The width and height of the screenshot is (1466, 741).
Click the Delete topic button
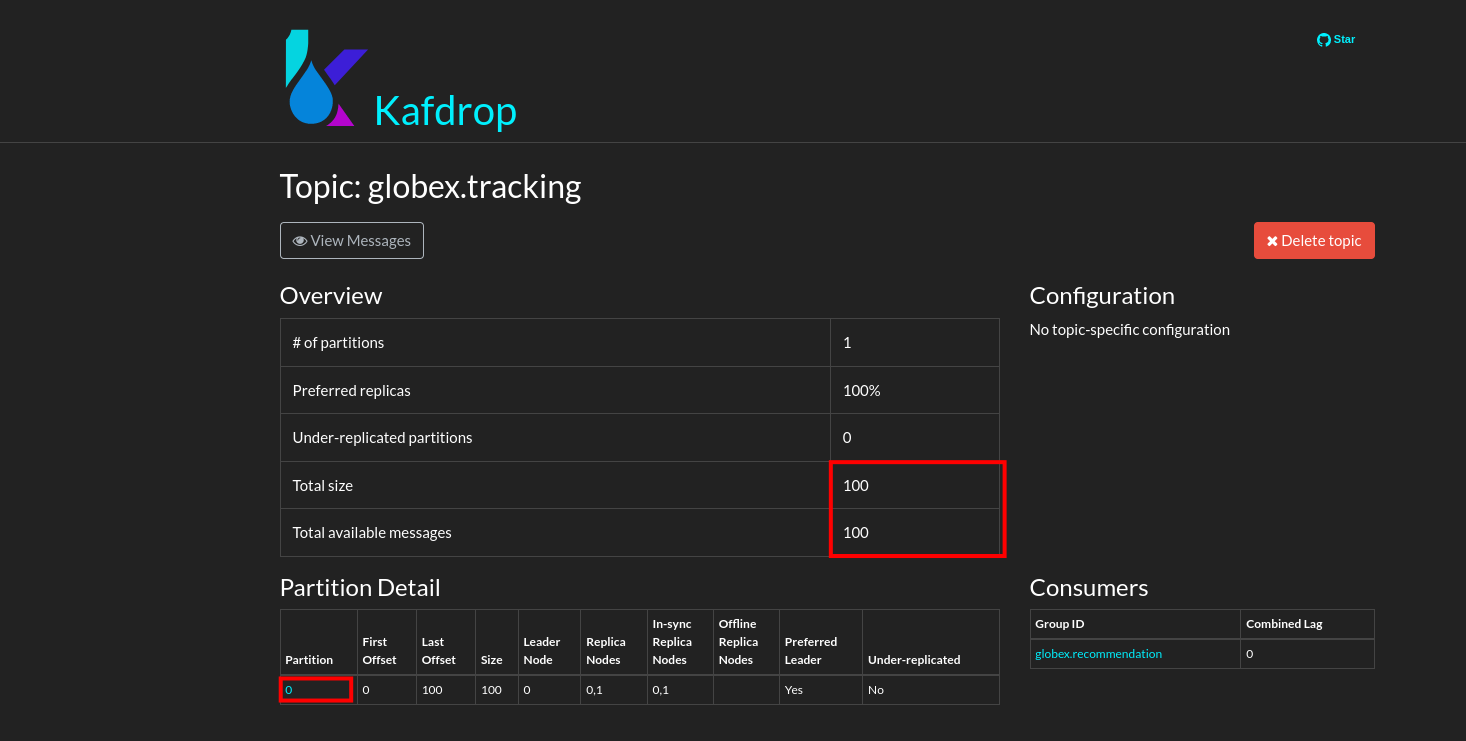click(x=1314, y=241)
